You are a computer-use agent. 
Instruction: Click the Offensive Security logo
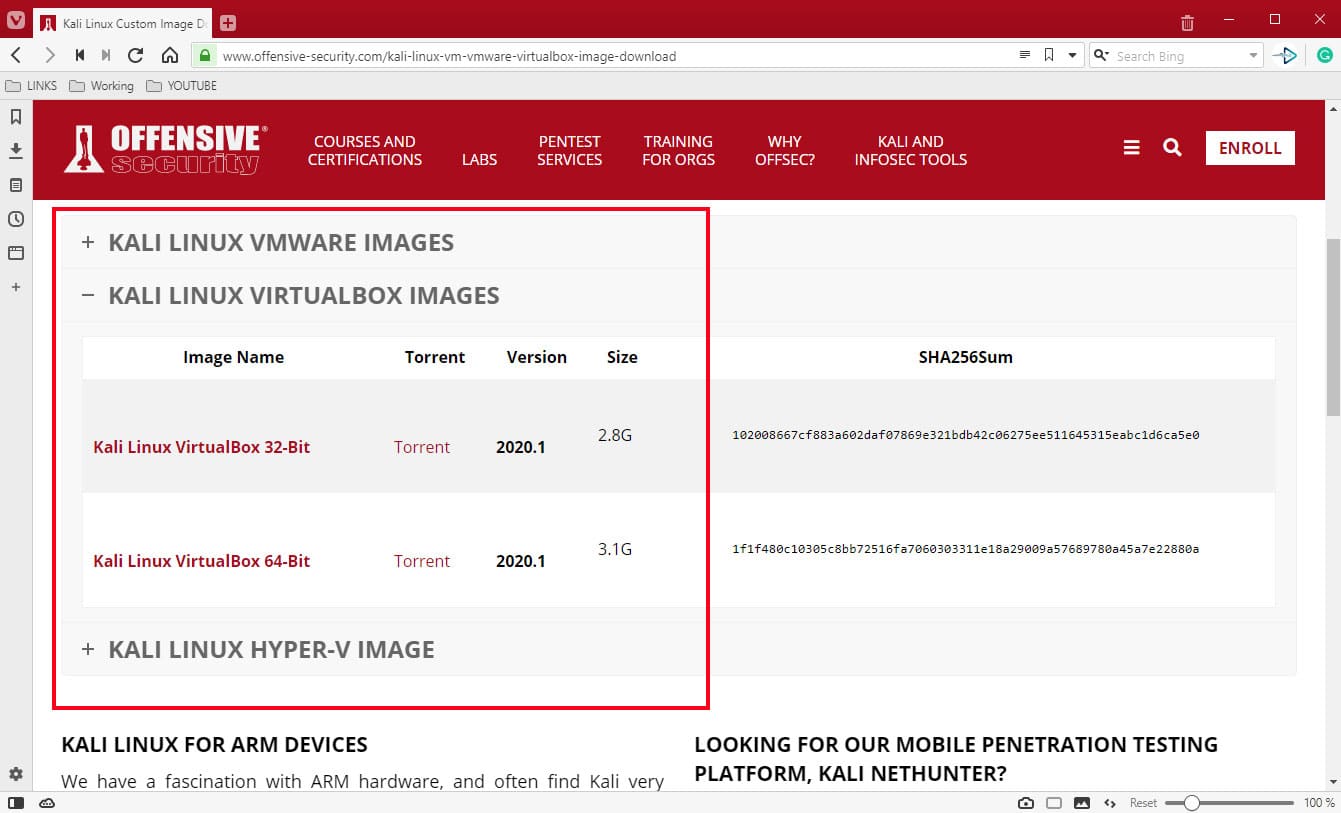166,149
